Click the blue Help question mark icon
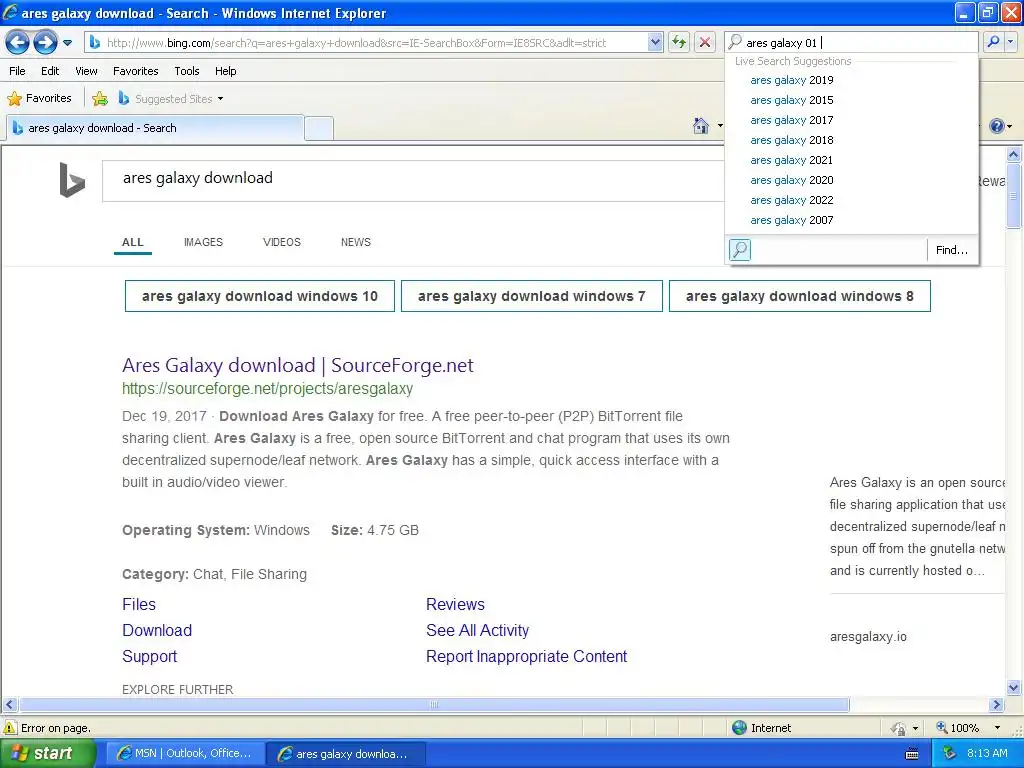This screenshot has width=1024, height=768. [x=997, y=125]
